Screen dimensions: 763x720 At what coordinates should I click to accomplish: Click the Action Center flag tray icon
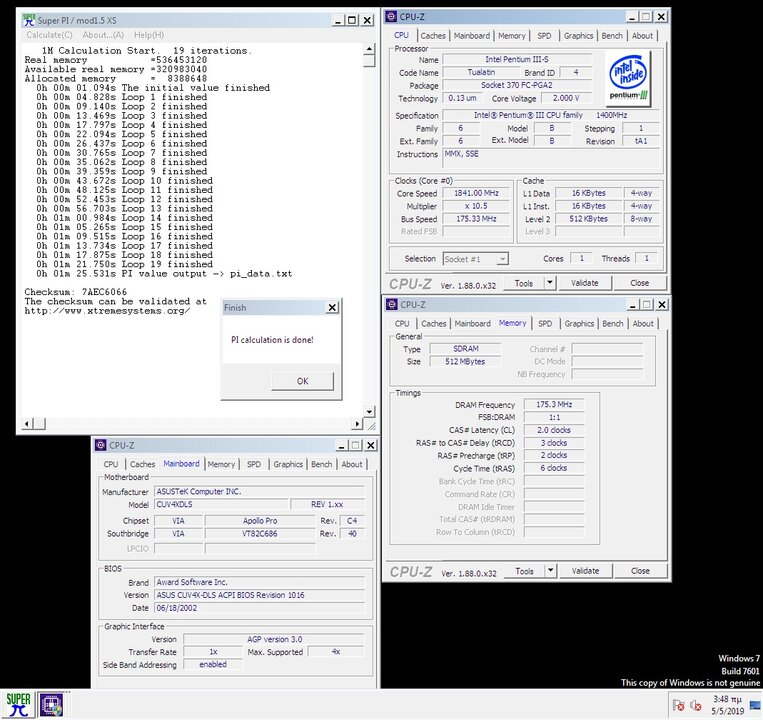coord(678,705)
